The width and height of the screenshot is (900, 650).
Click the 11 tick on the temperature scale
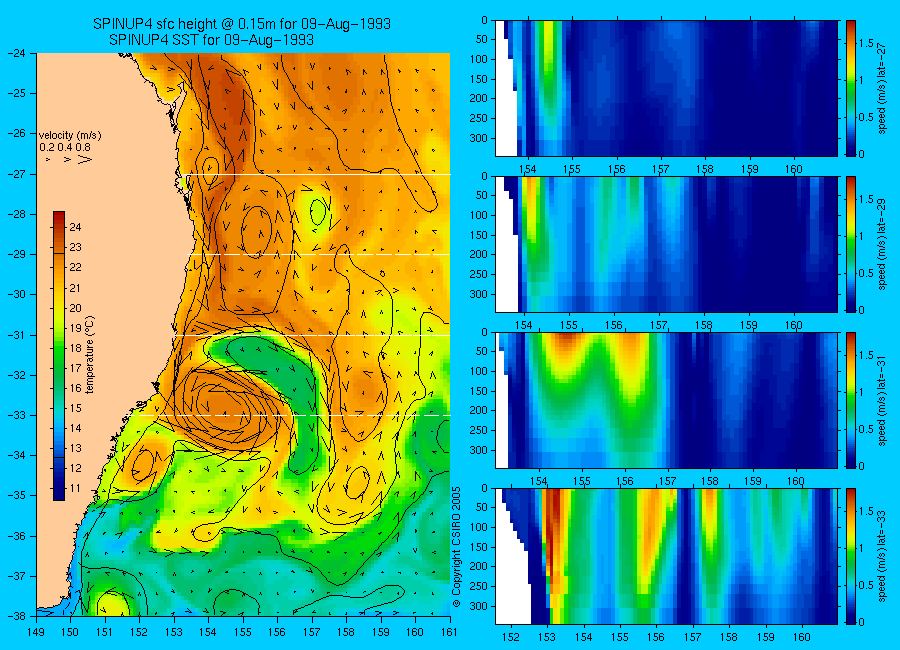pyautogui.click(x=75, y=489)
